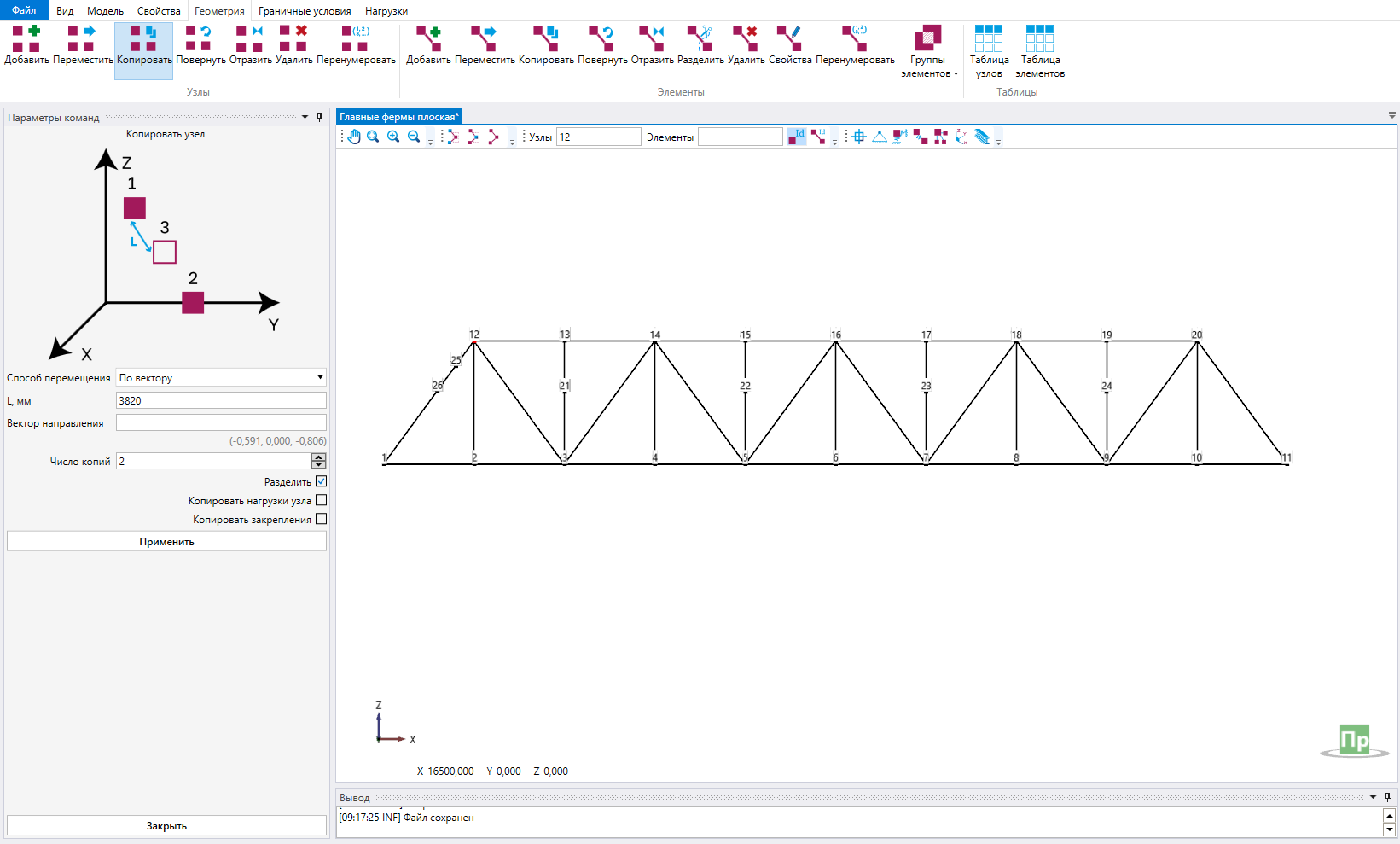Activate the pan hand tool
This screenshot has height=844, width=1400.
click(353, 137)
